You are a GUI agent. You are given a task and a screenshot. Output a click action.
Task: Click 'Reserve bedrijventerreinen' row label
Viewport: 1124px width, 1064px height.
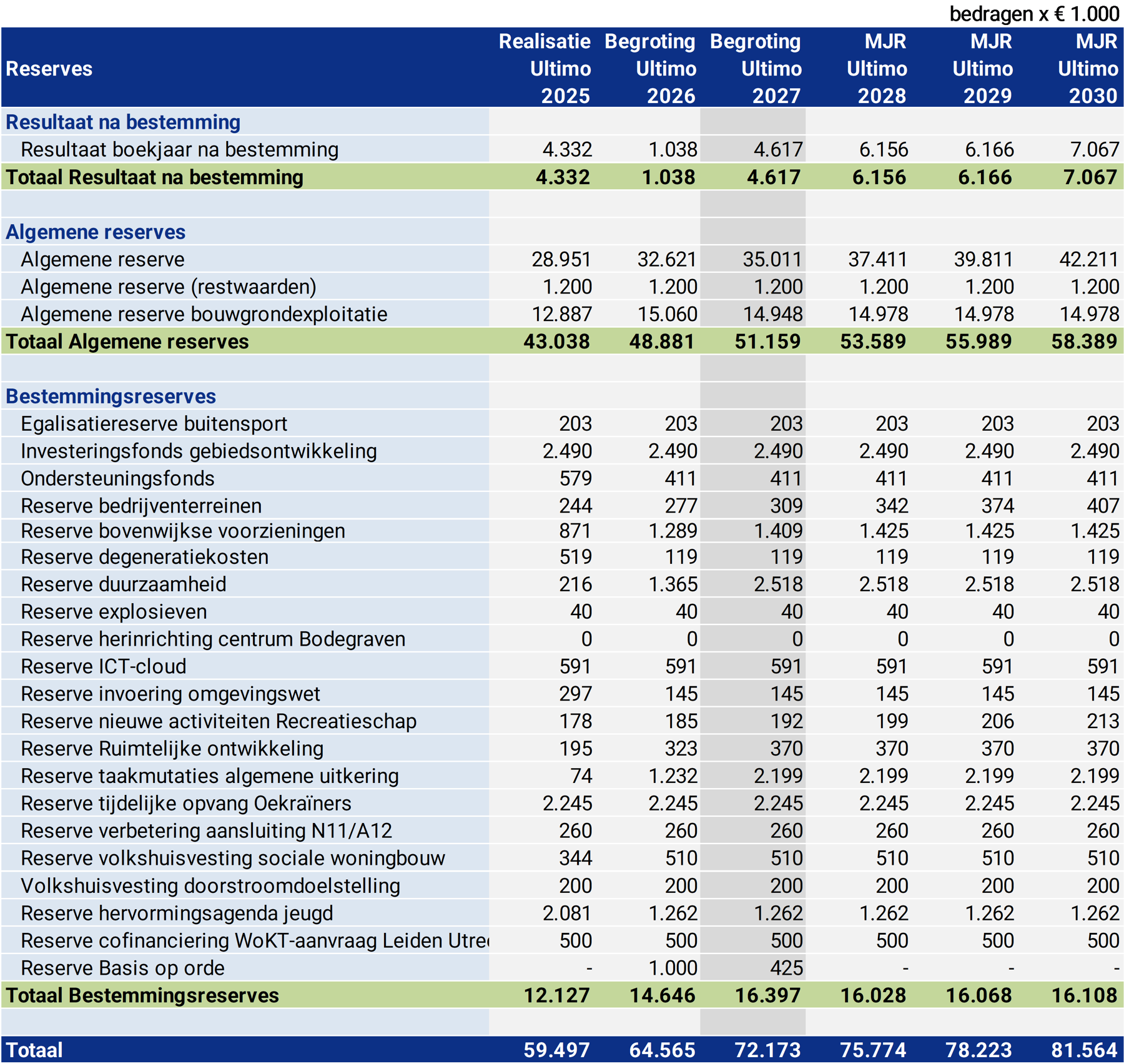[x=141, y=506]
